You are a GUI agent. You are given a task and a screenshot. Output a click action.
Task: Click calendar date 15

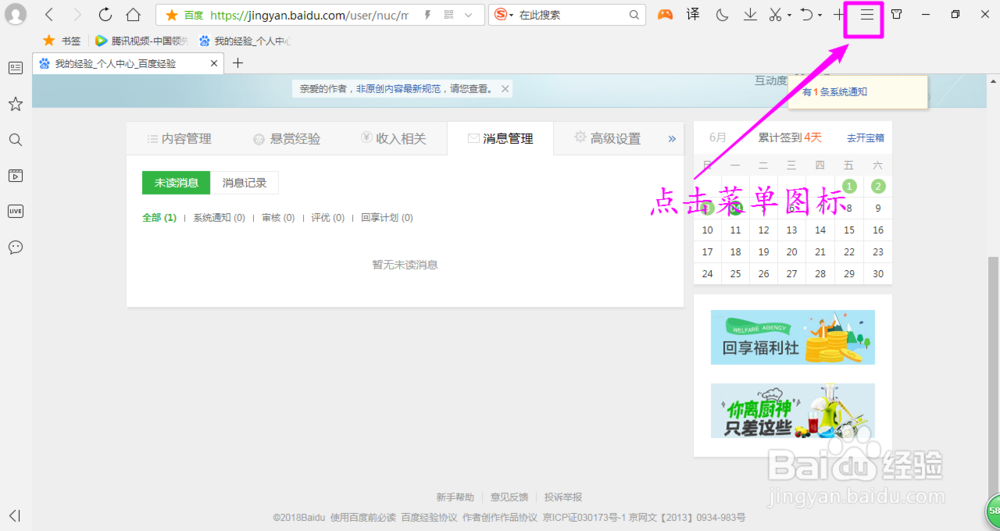pyautogui.click(x=849, y=230)
